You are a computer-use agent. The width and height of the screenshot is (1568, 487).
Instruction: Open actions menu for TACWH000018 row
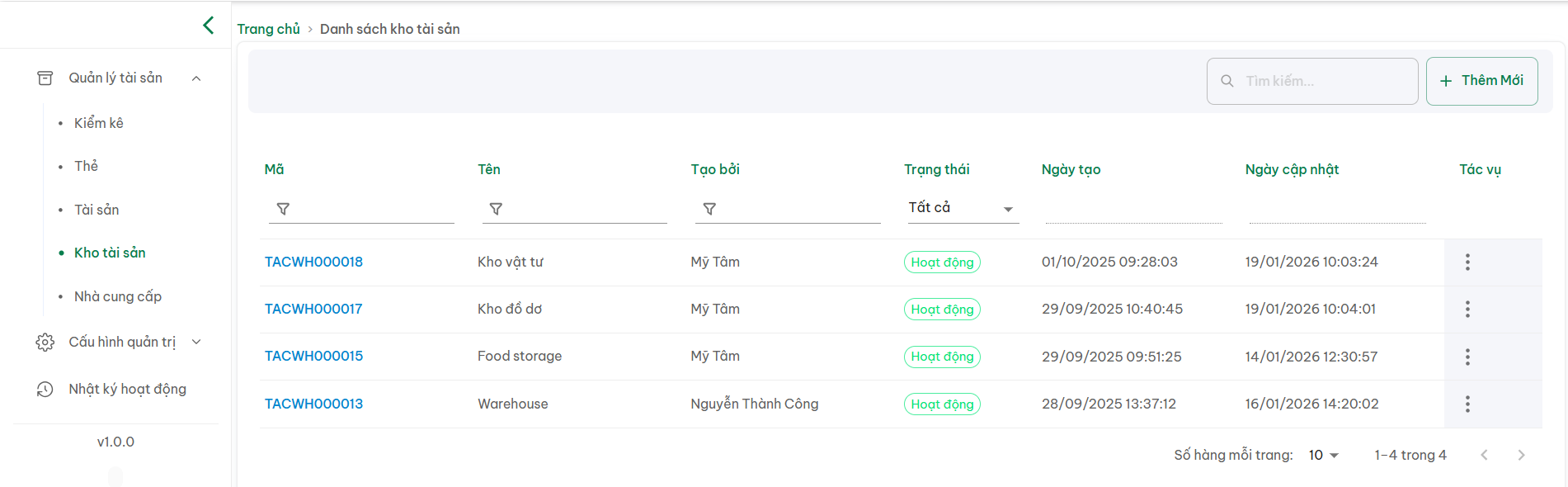(1467, 262)
